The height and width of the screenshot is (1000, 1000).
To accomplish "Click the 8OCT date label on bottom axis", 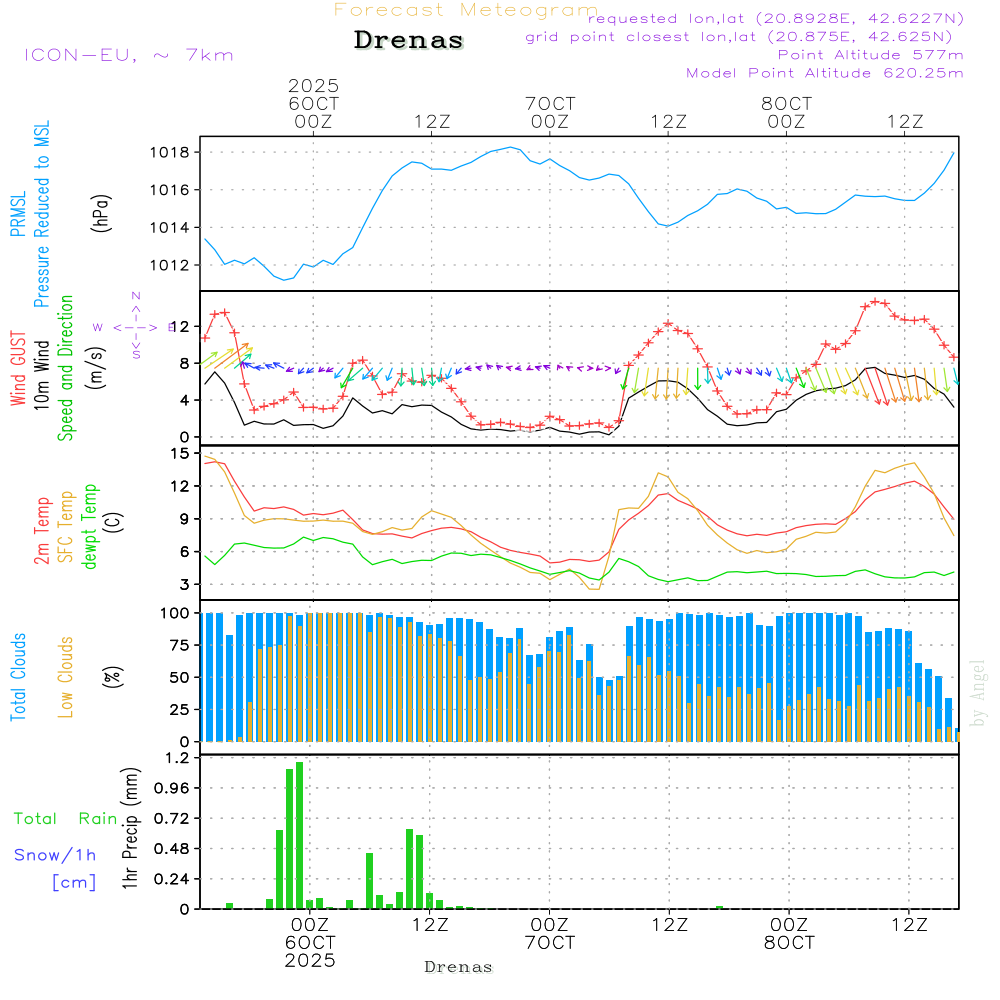I will click(788, 943).
